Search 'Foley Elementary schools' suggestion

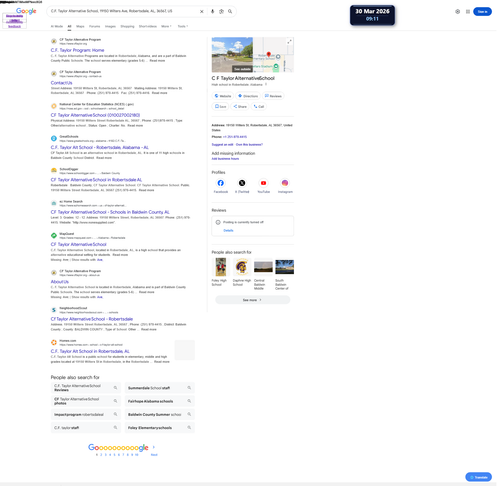point(160,428)
